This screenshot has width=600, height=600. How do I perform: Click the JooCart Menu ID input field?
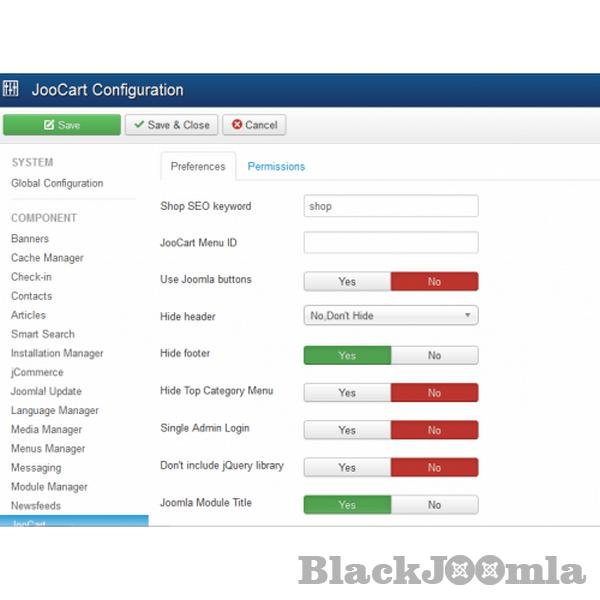point(390,243)
